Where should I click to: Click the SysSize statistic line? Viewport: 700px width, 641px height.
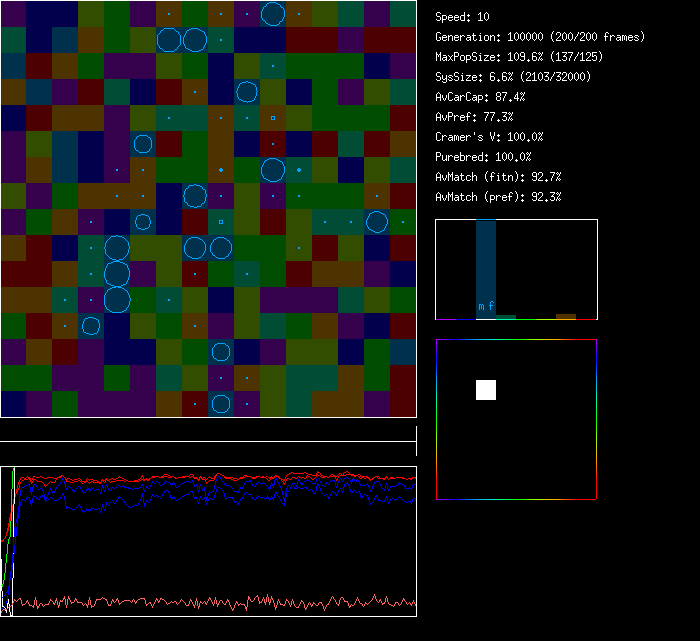tap(512, 77)
